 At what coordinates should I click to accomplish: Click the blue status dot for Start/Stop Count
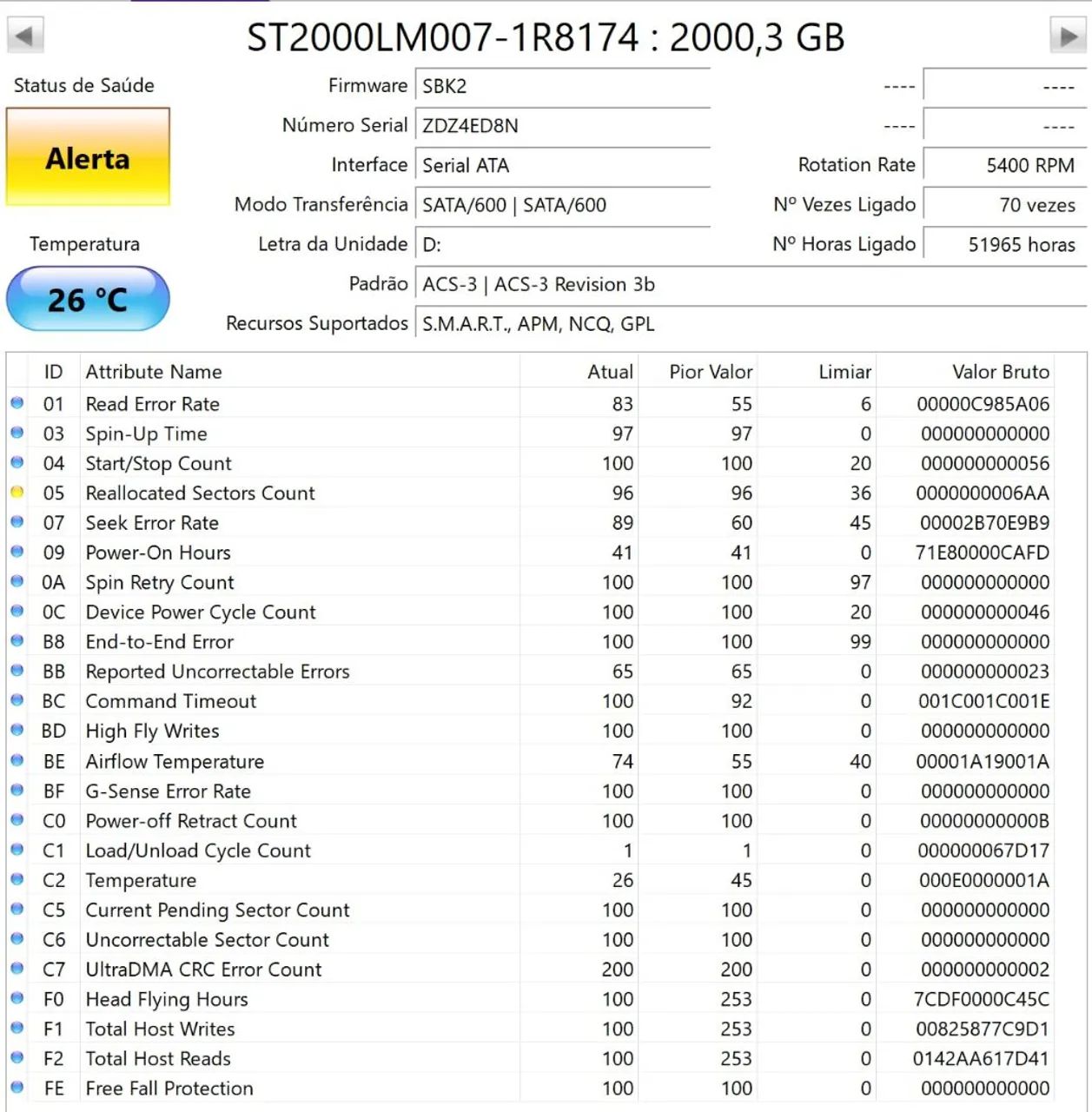17,463
